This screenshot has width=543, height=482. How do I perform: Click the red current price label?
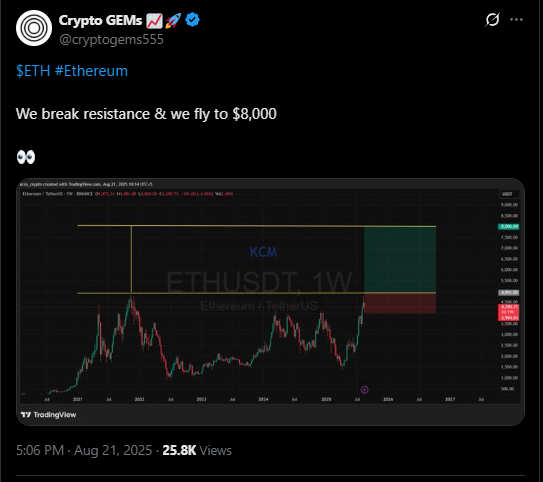(x=508, y=312)
